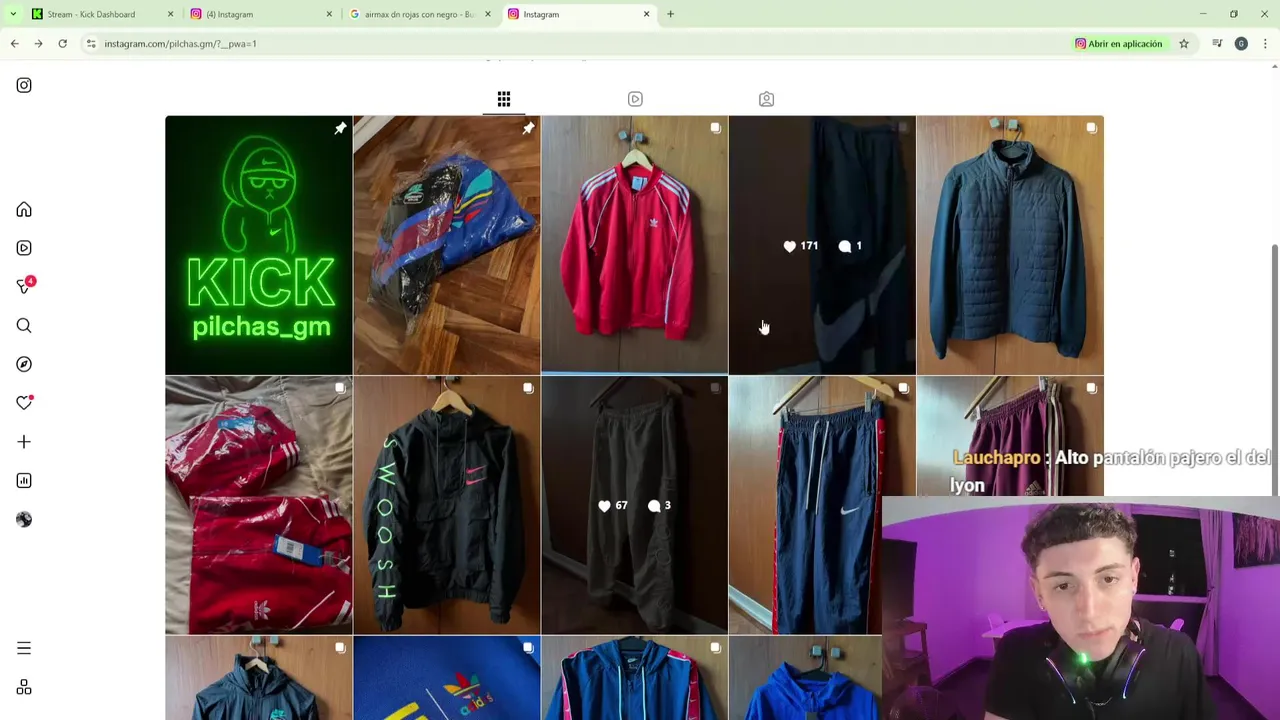View site information icon in address bar

point(91,44)
